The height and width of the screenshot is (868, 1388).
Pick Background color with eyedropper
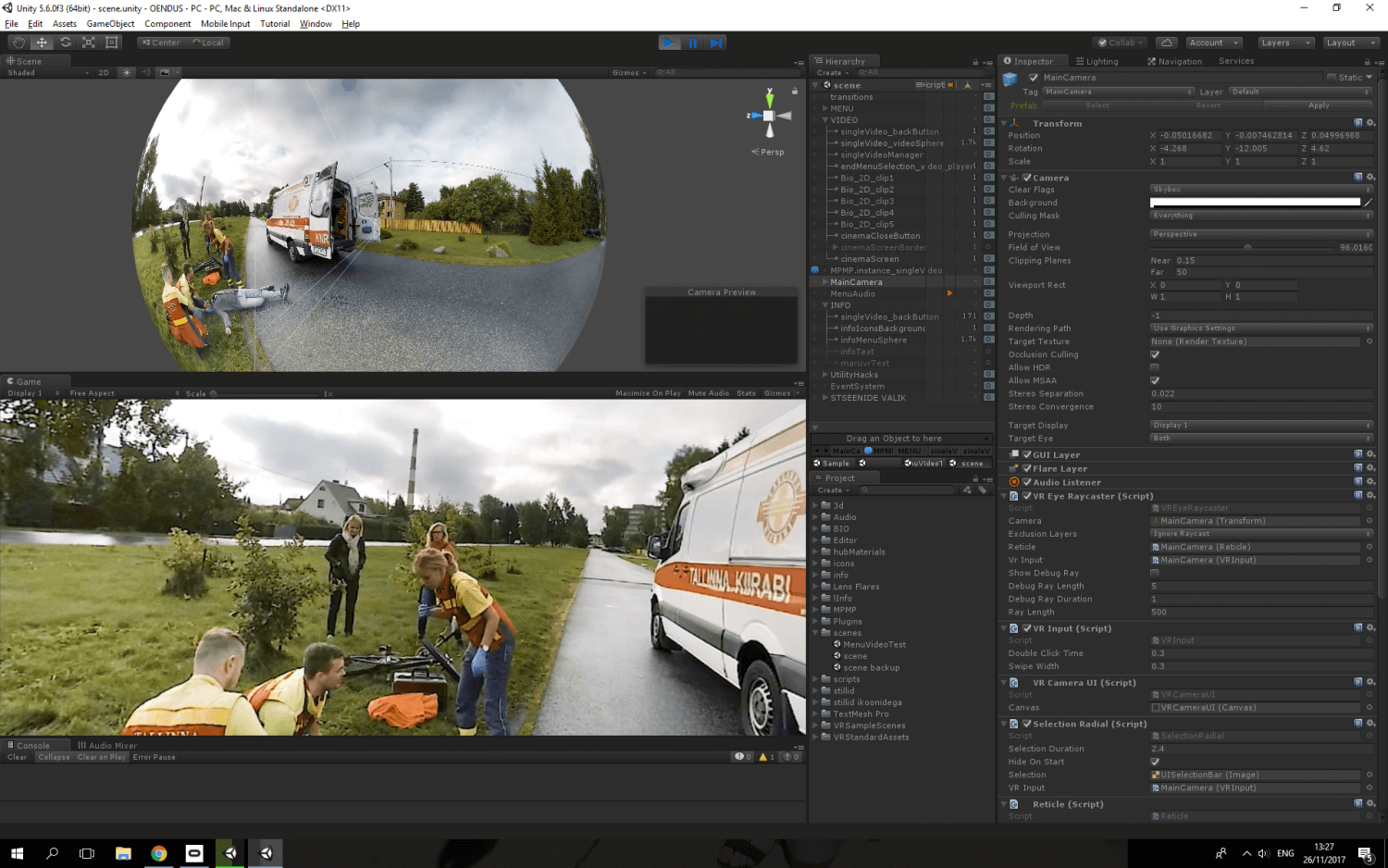point(1368,203)
